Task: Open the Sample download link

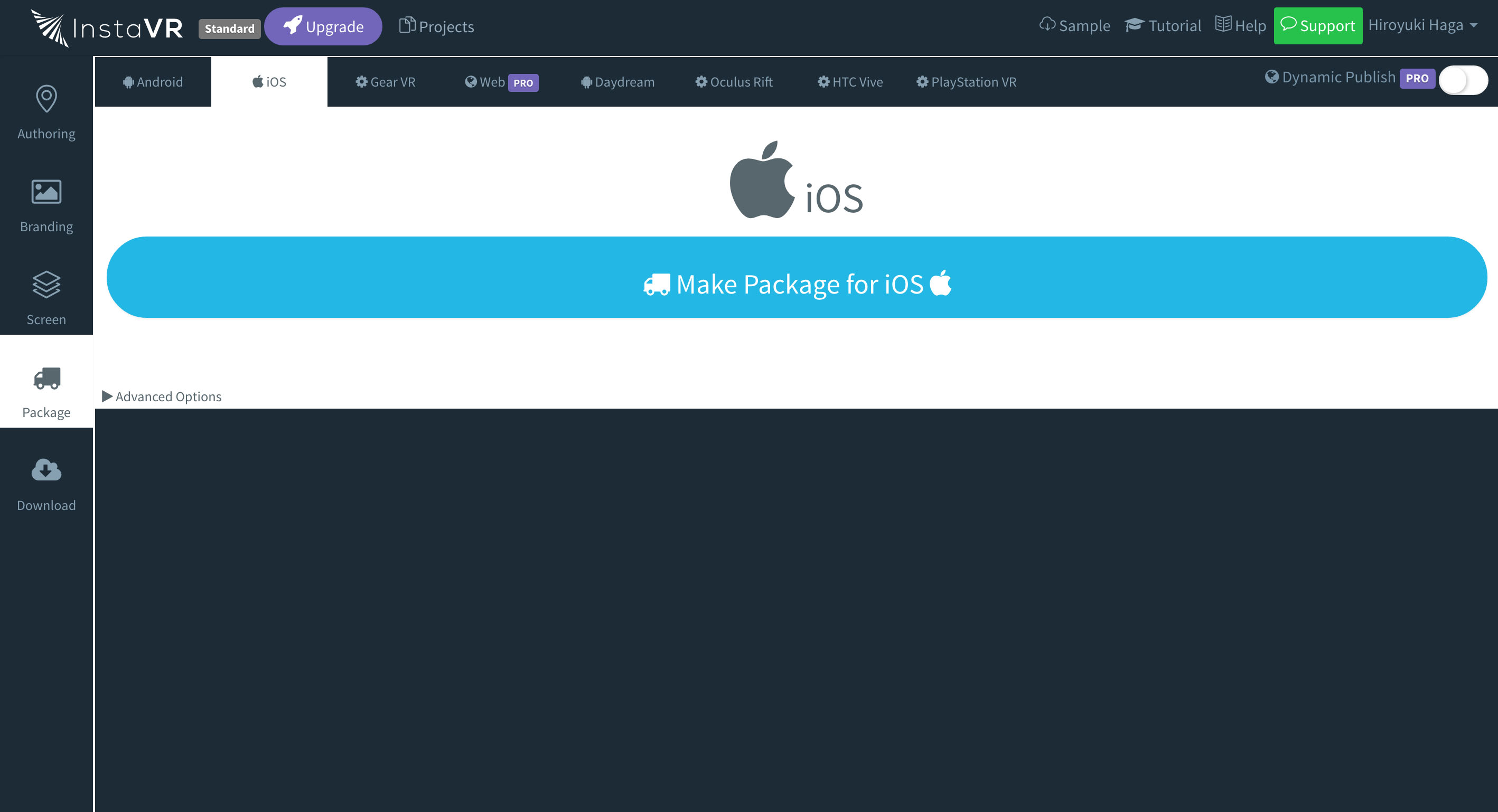Action: [1075, 25]
